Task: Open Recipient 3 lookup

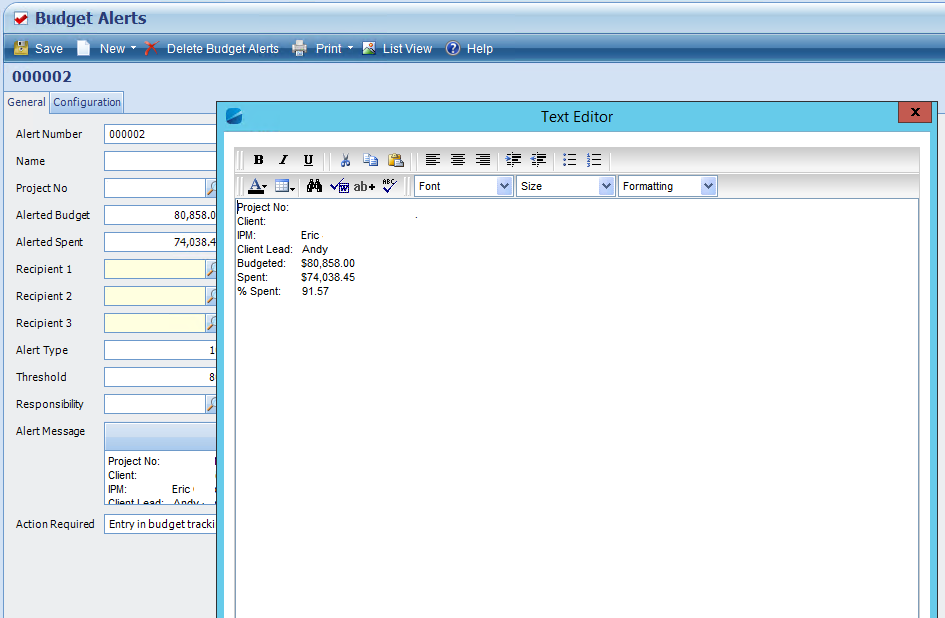Action: (212, 323)
